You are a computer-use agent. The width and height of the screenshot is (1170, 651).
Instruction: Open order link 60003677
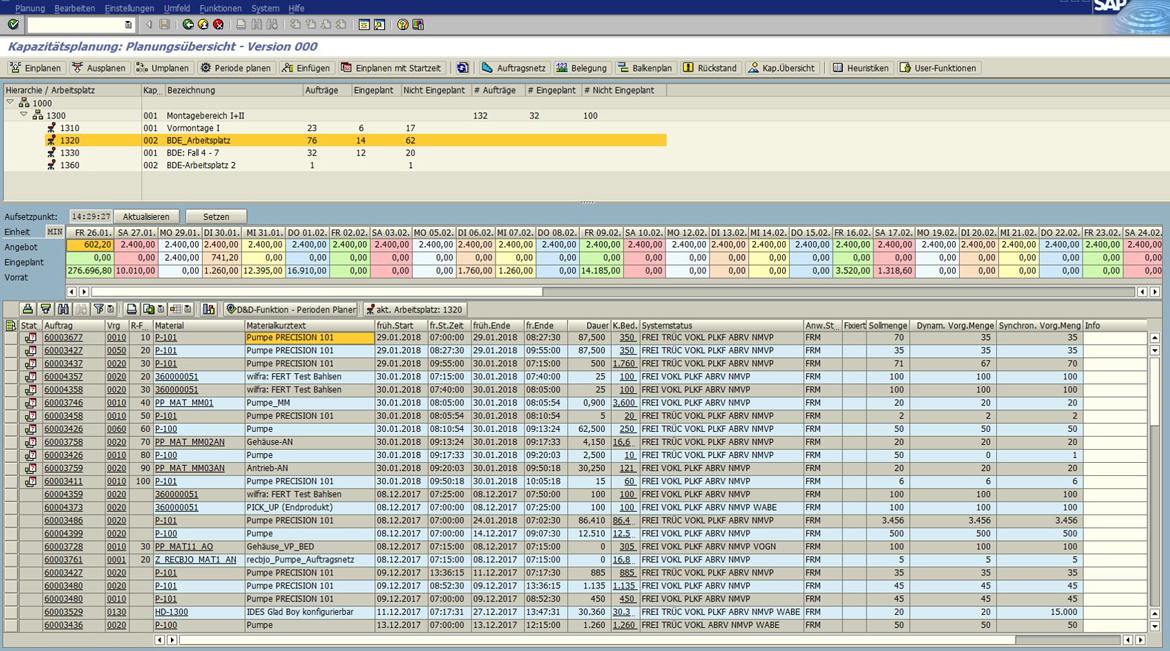[x=63, y=337]
